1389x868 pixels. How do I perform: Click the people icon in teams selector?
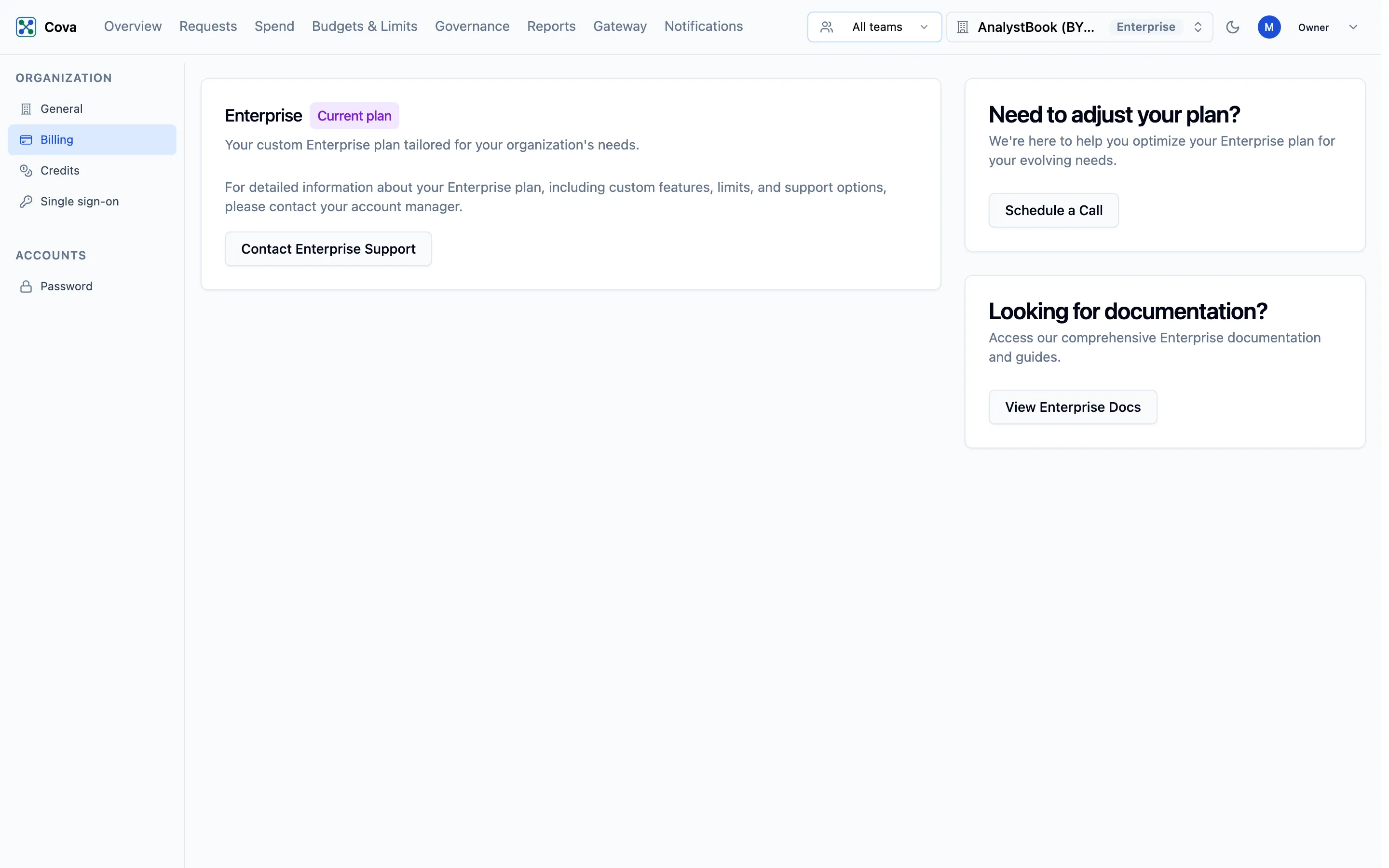coord(827,27)
